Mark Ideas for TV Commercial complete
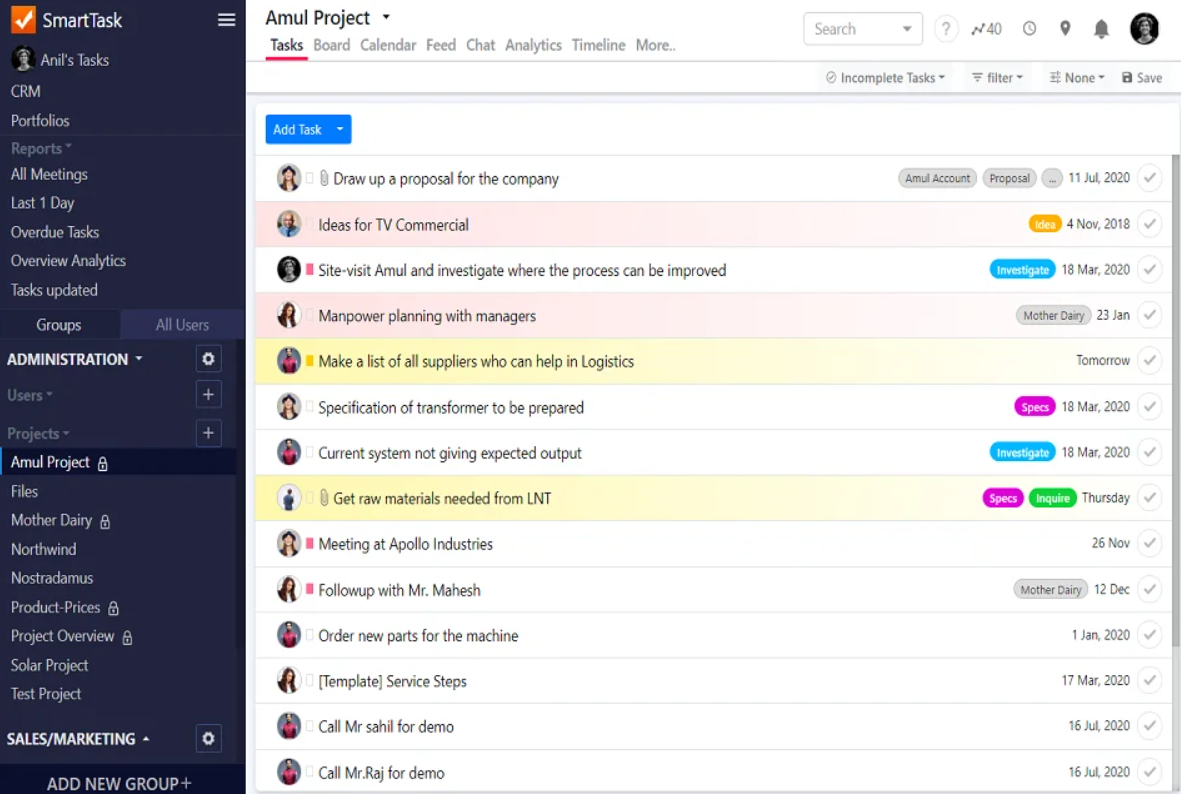 click(x=1149, y=224)
